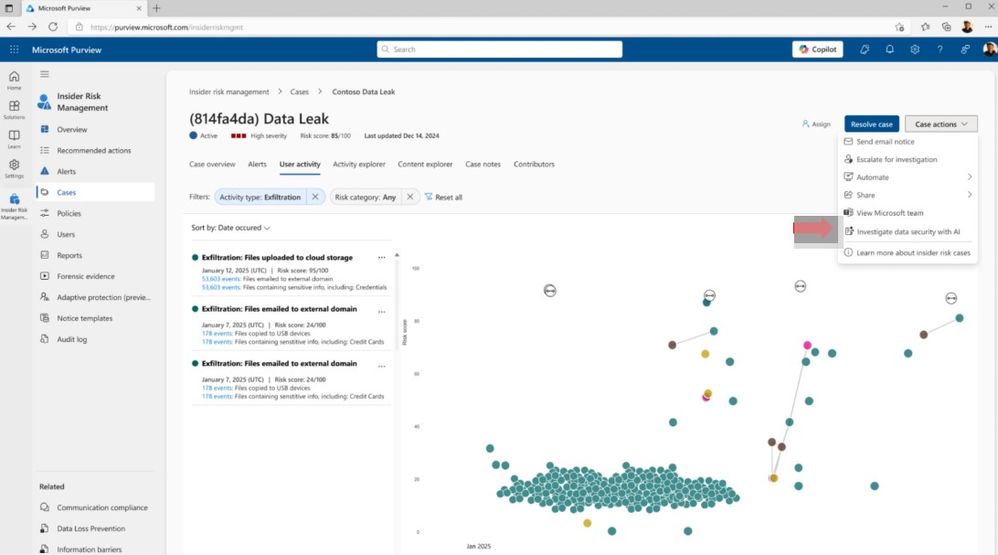The width and height of the screenshot is (998, 555).
Task: Open Case actions dropdown
Action: [x=941, y=124]
